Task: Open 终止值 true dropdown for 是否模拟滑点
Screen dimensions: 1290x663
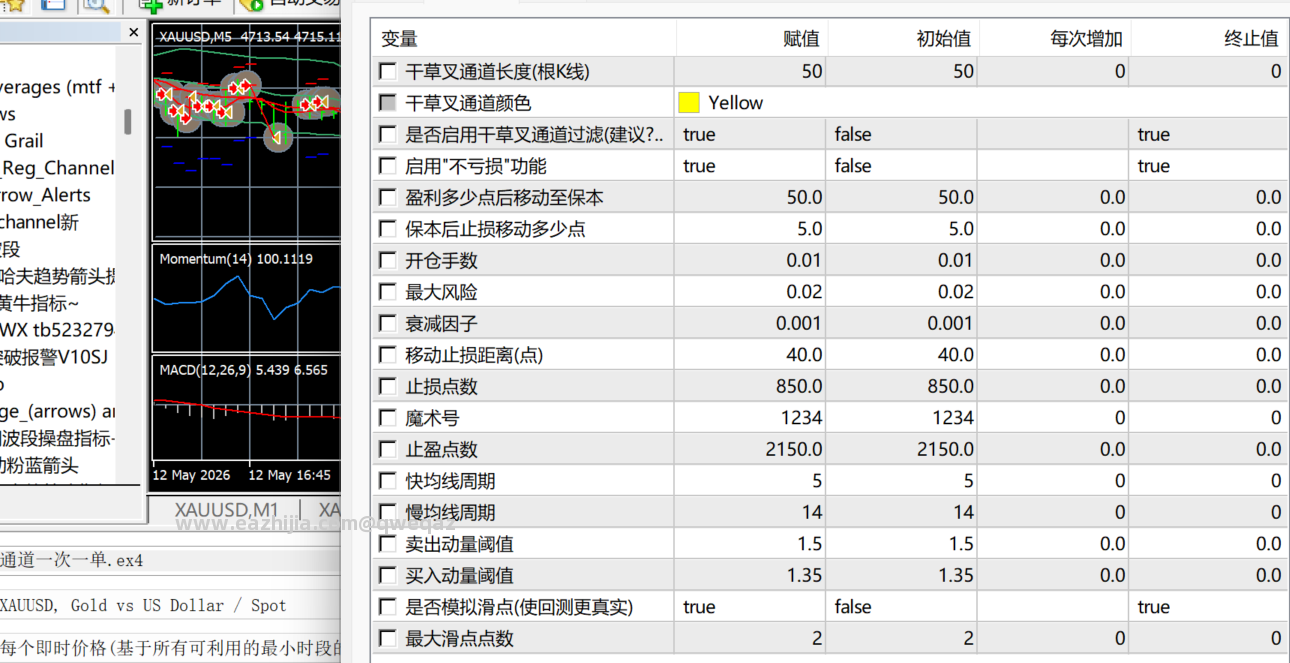Action: [x=1209, y=607]
